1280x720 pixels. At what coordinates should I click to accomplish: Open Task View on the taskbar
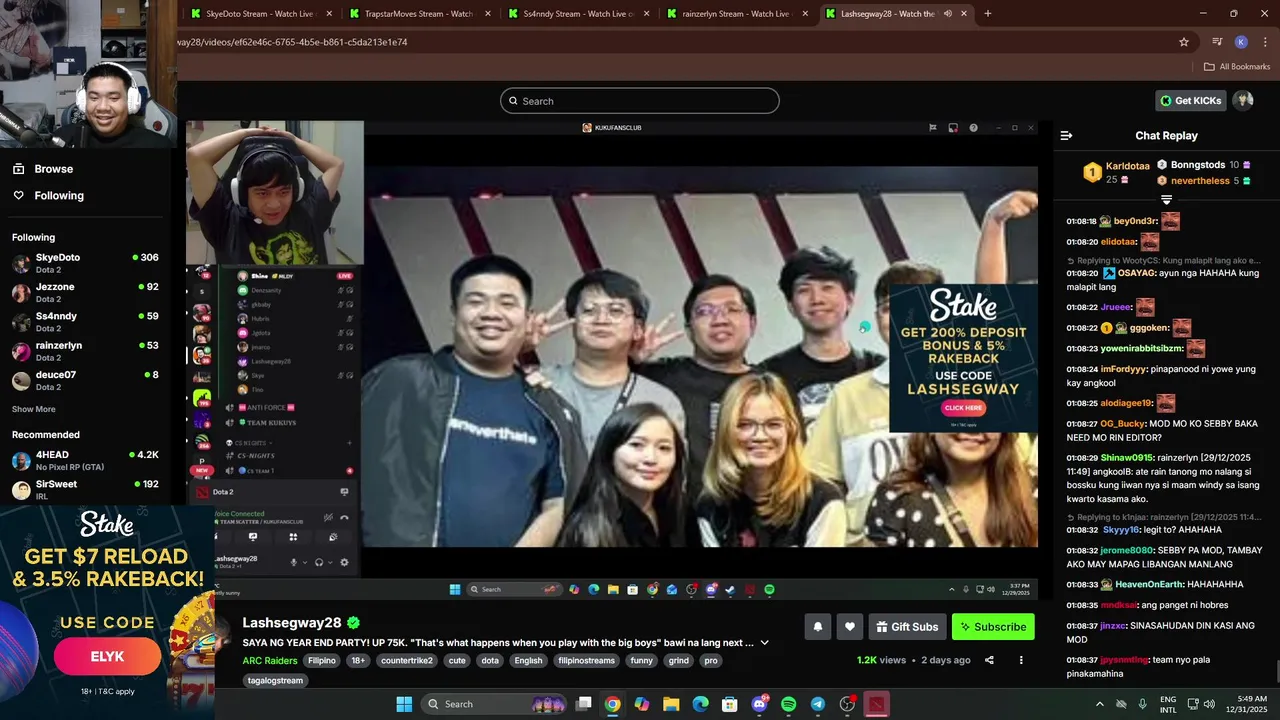(584, 704)
